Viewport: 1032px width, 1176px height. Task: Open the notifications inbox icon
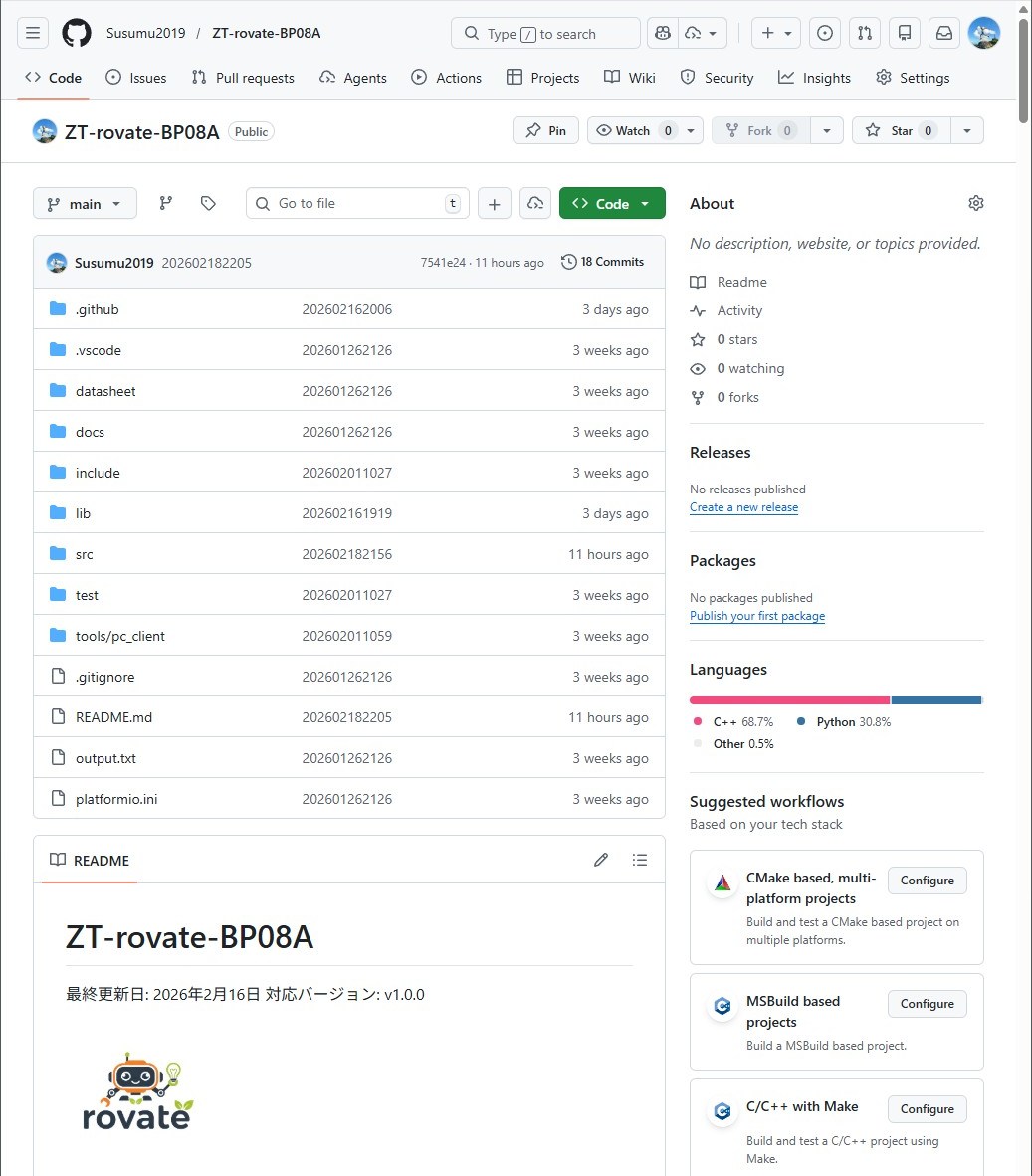click(x=944, y=33)
